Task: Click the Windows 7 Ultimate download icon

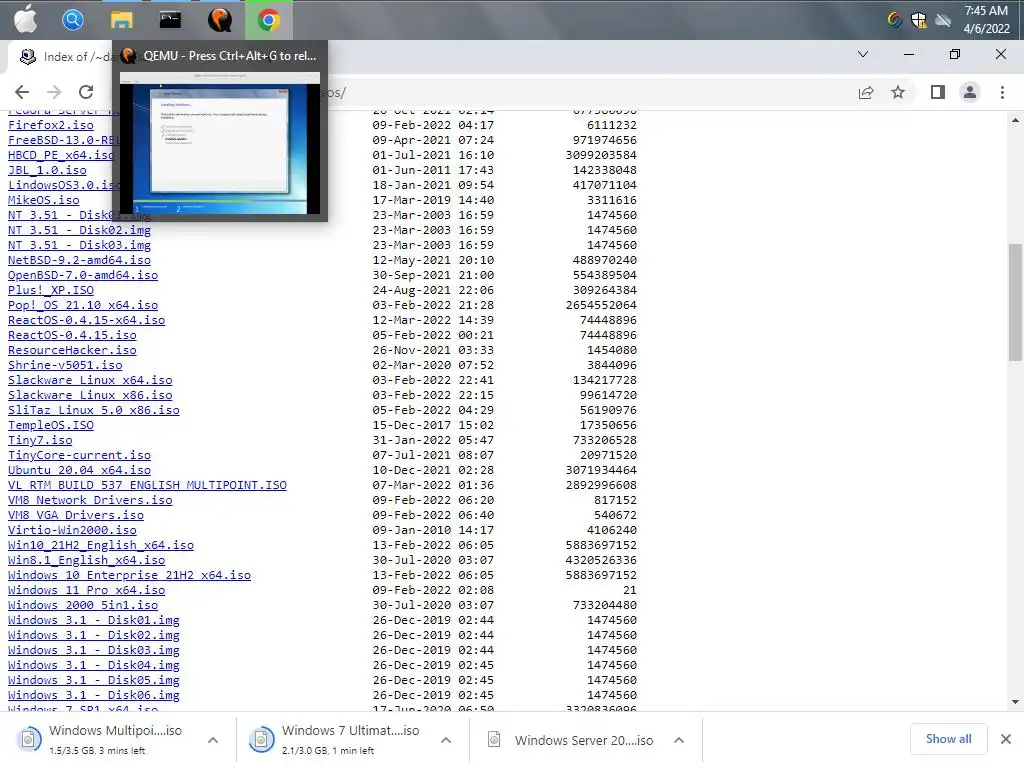Action: 261,739
